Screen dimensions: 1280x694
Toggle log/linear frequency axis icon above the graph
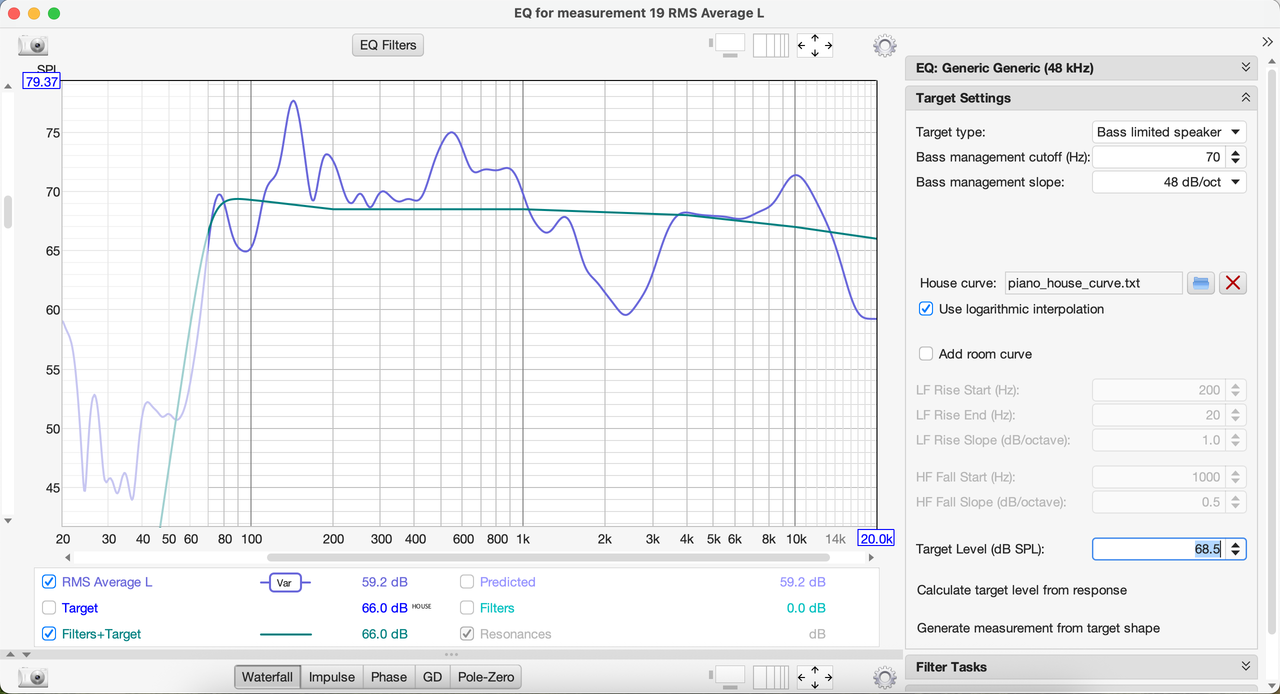pyautogui.click(x=770, y=45)
